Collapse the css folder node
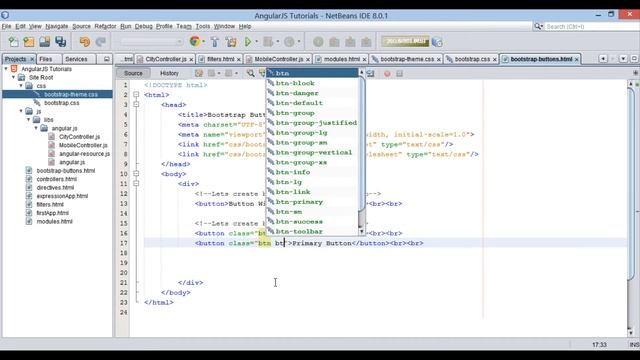This screenshot has width=640, height=360. (21, 86)
